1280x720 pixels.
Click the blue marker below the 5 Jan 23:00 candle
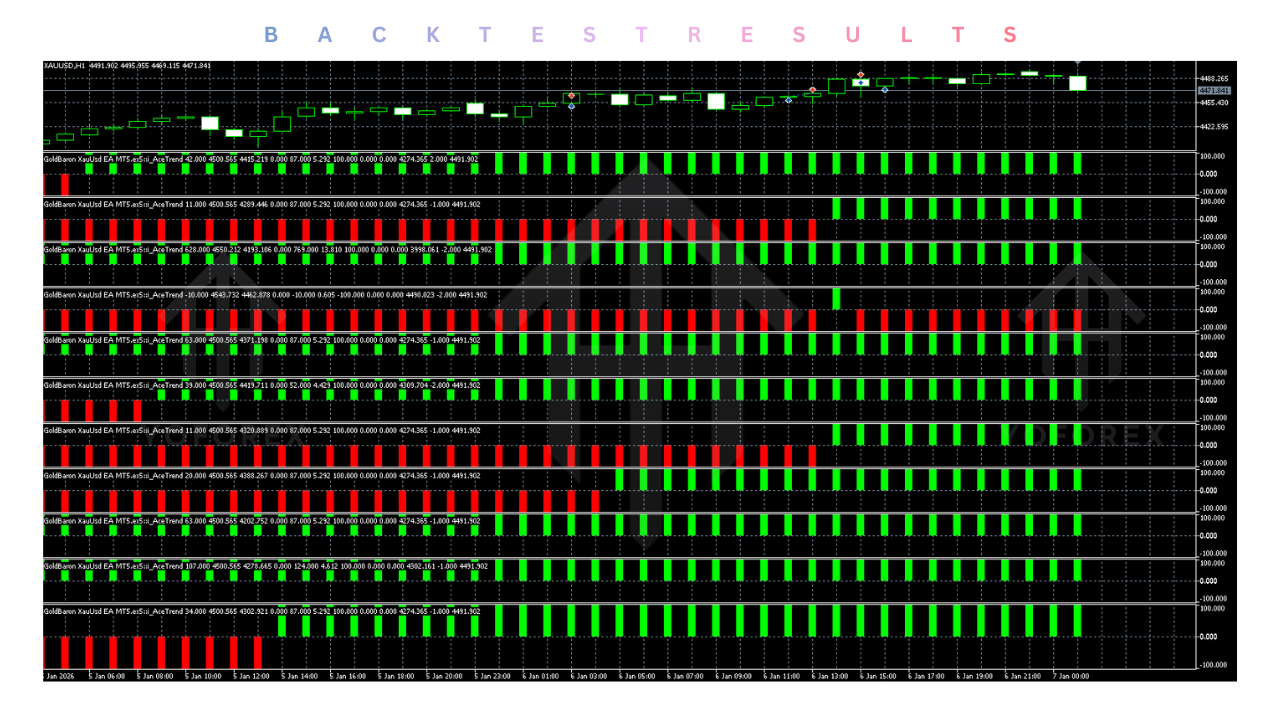572,106
